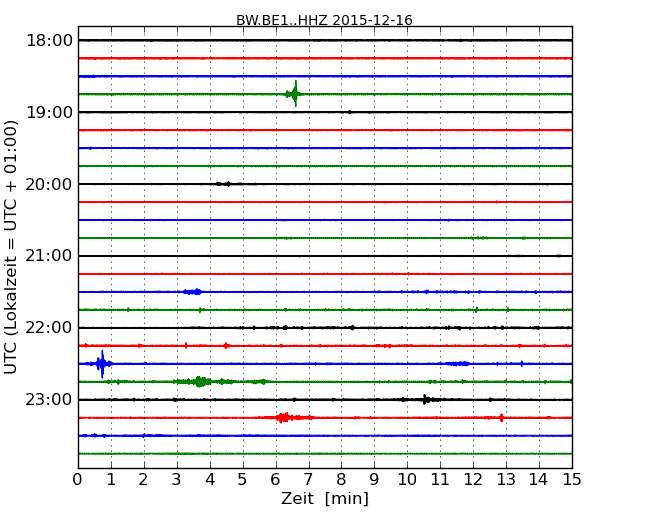Click the 19:00 label on the time axis
The image size is (650, 520).
click(x=49, y=112)
